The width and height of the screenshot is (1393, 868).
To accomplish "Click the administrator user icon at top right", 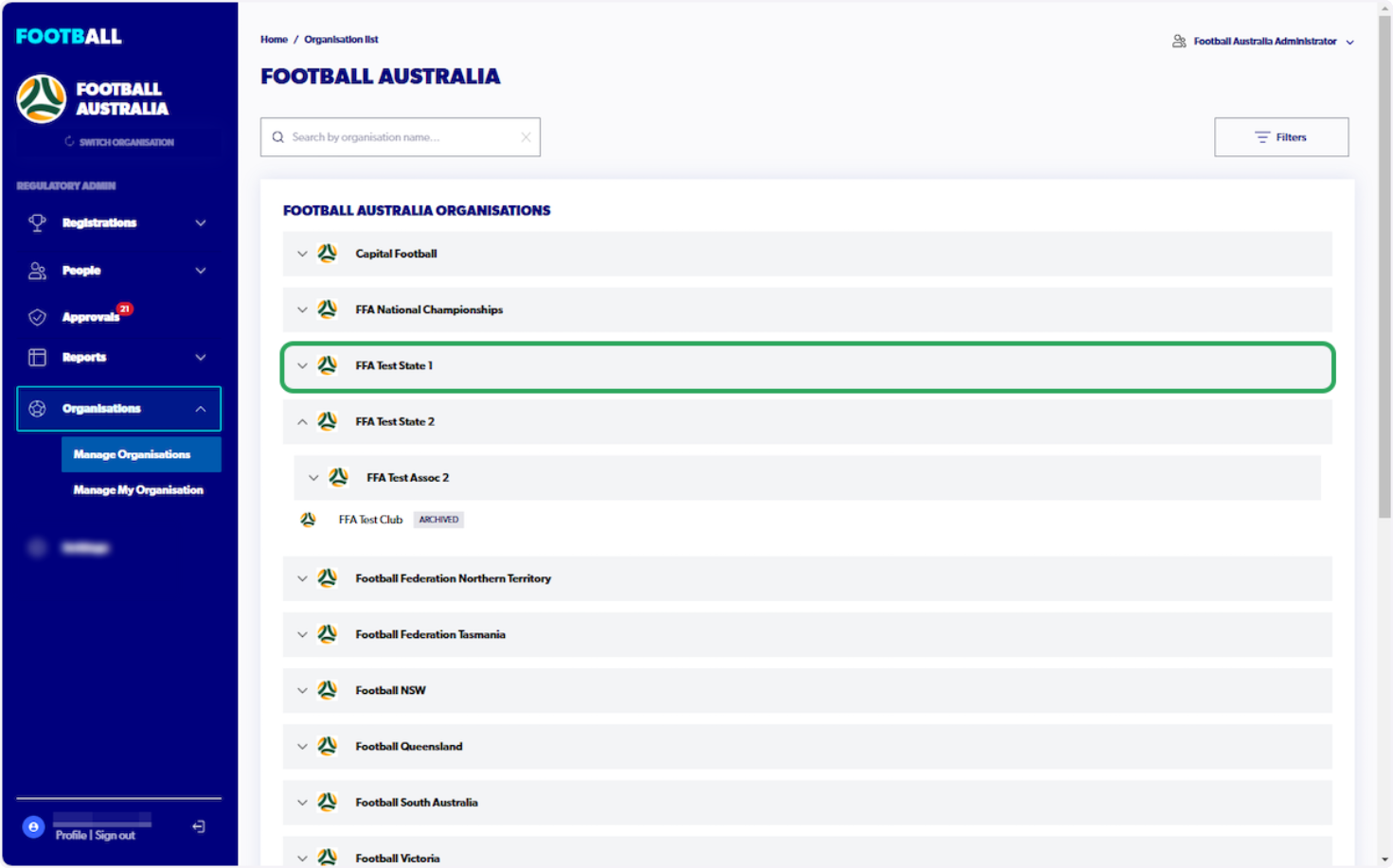I will click(x=1179, y=42).
